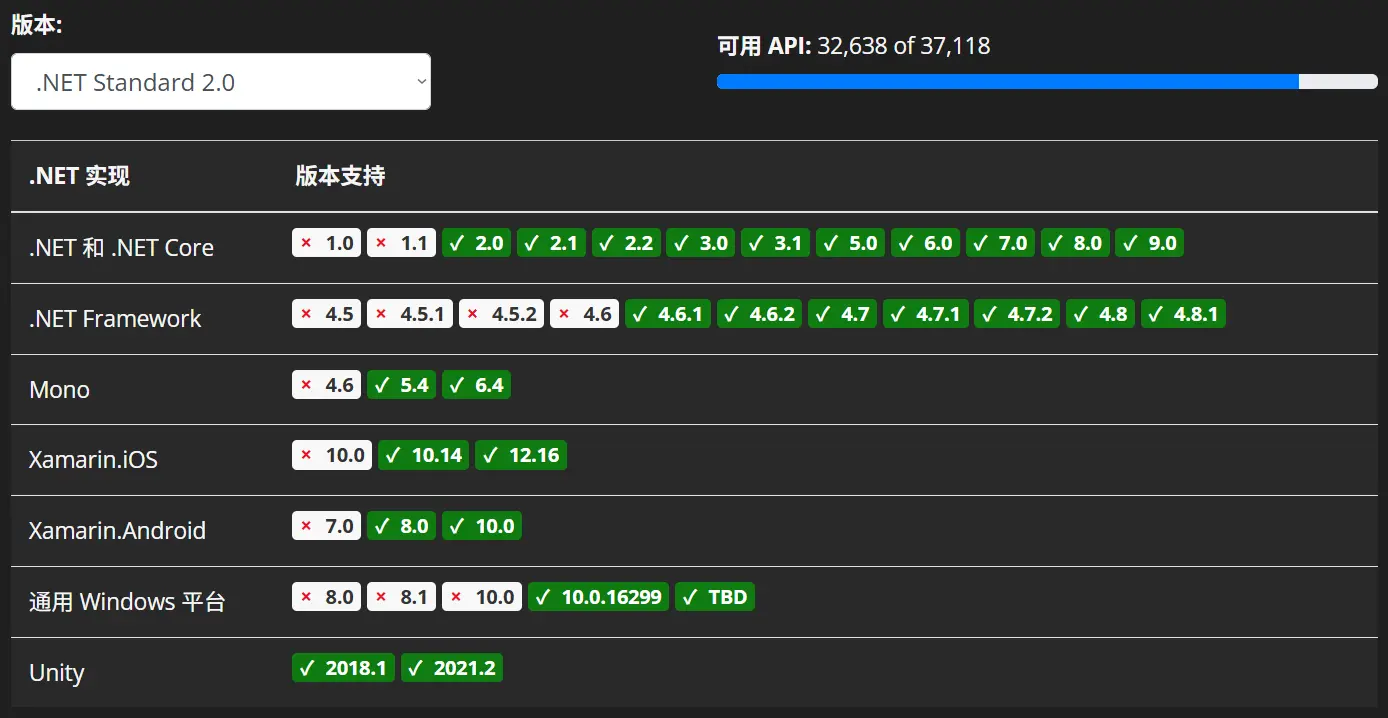The height and width of the screenshot is (718, 1388).
Task: Click the .NET 实现 column header
Action: point(79,177)
